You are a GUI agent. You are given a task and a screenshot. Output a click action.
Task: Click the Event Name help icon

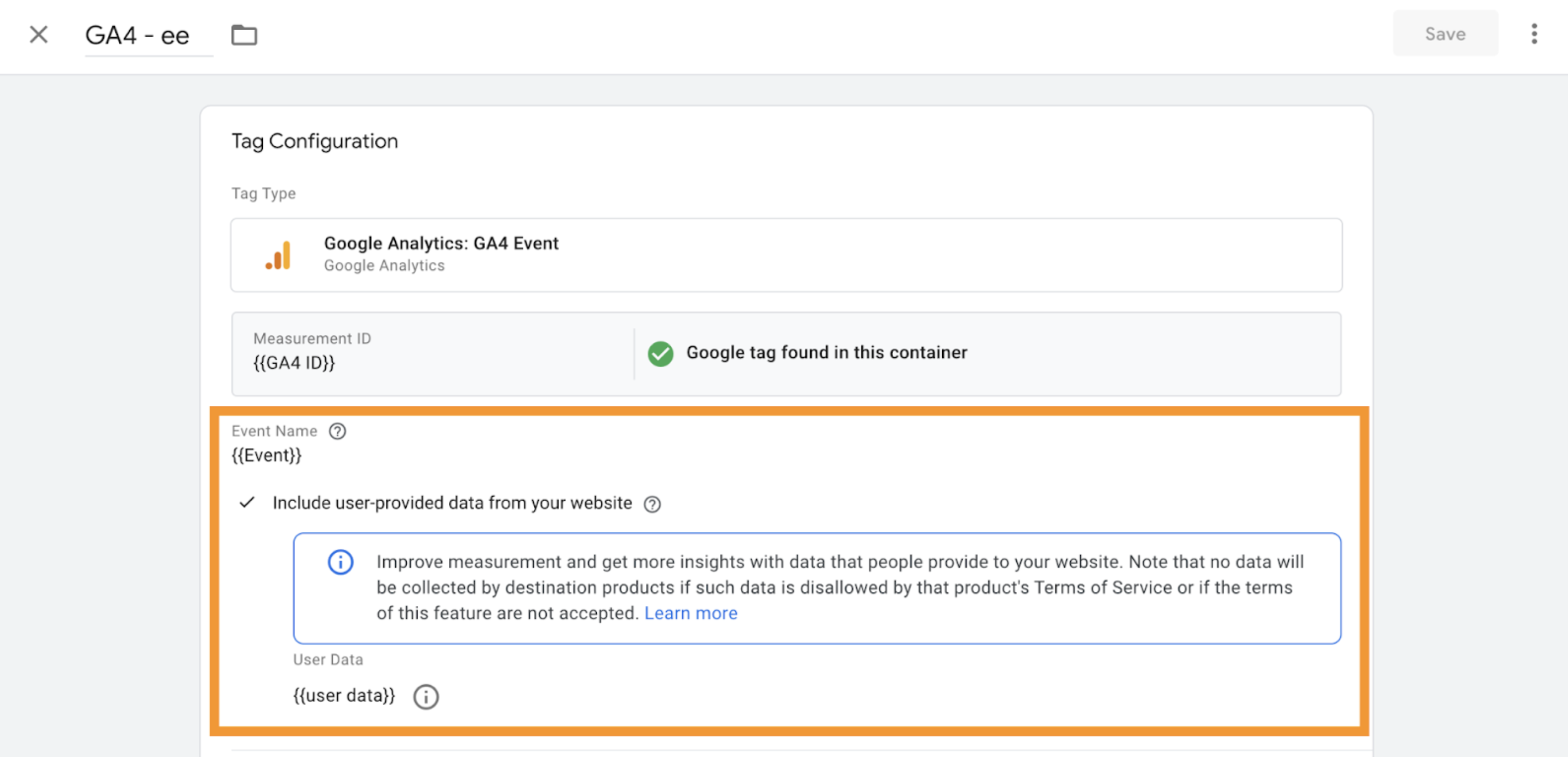pyautogui.click(x=337, y=431)
